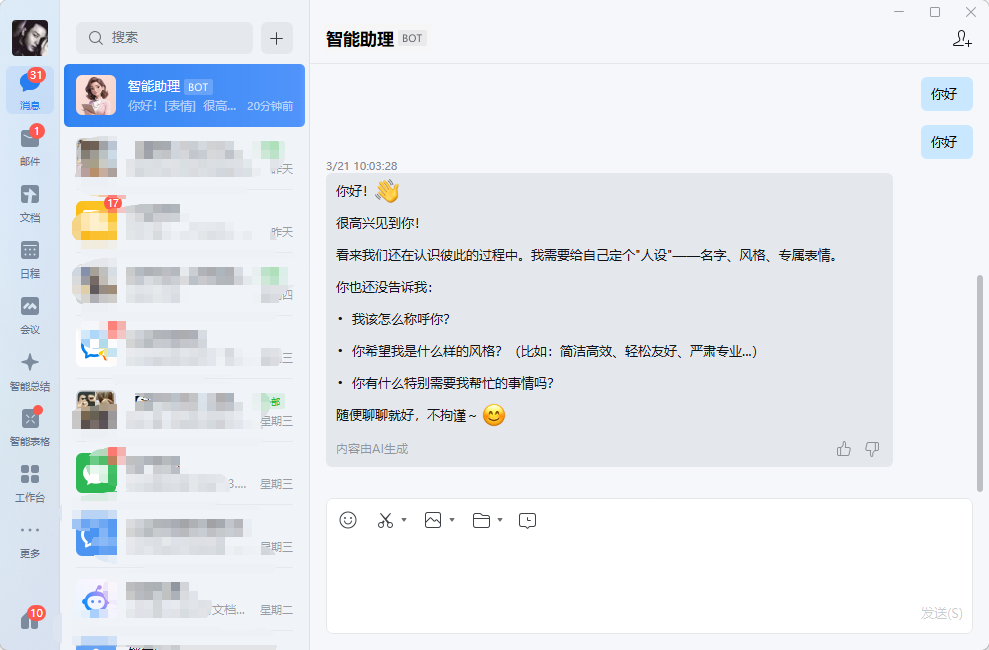
Task: Open the conversation with badge 17
Action: click(x=184, y=221)
